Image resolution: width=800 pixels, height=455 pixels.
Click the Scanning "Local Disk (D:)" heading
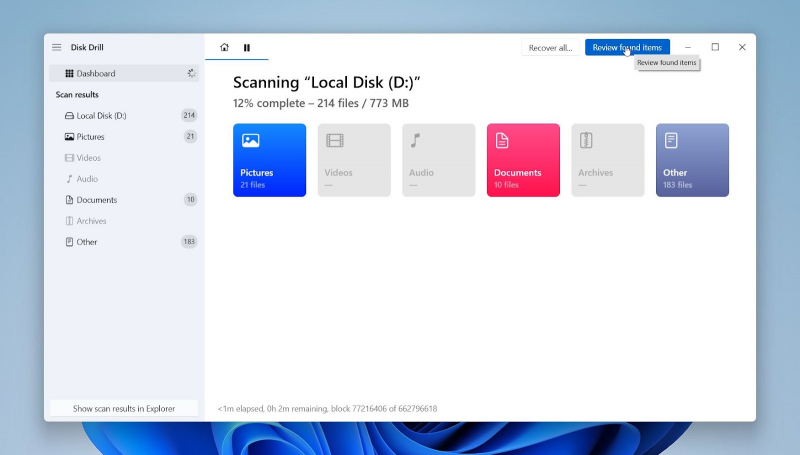click(327, 83)
